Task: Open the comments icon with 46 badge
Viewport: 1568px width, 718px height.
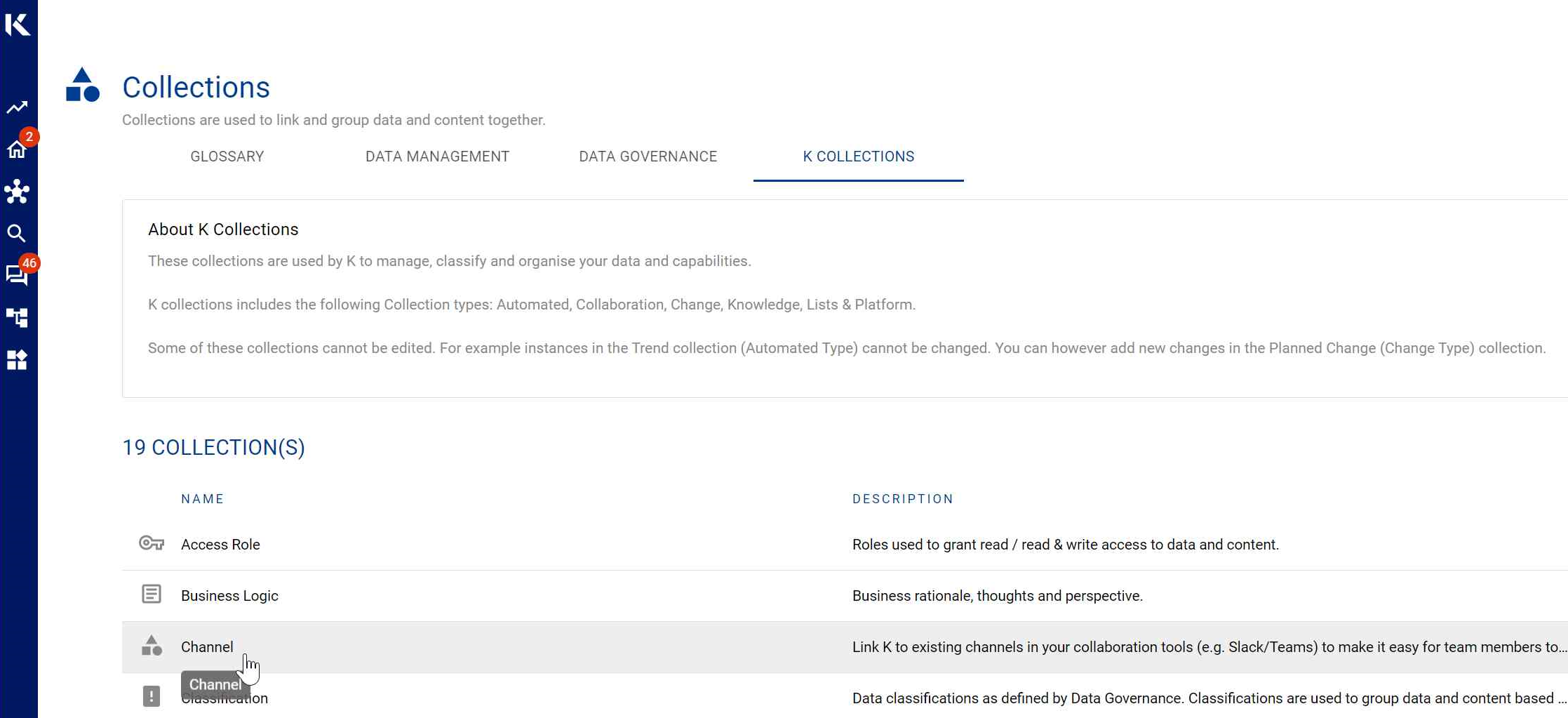Action: (17, 275)
